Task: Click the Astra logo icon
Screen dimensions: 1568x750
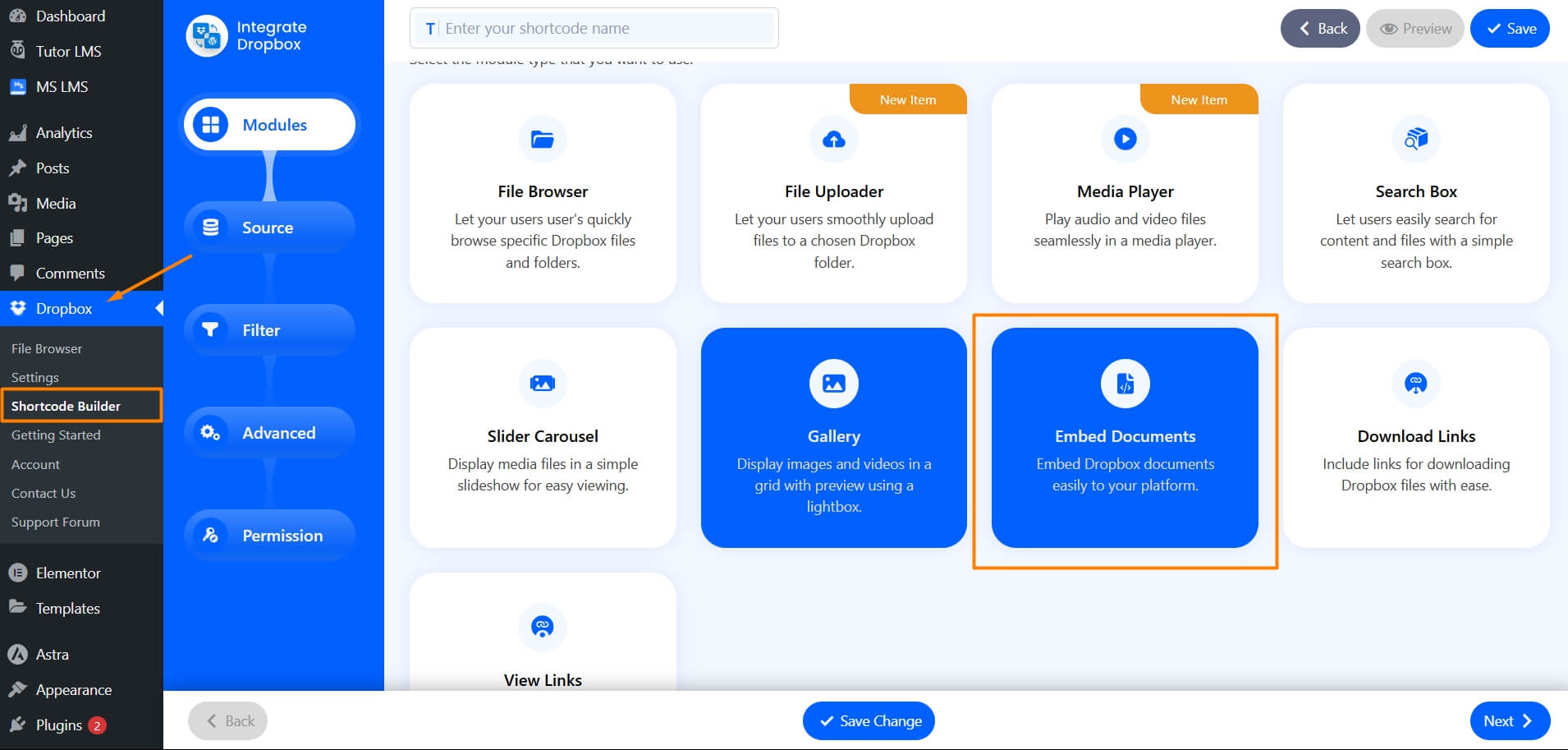Action: (17, 654)
